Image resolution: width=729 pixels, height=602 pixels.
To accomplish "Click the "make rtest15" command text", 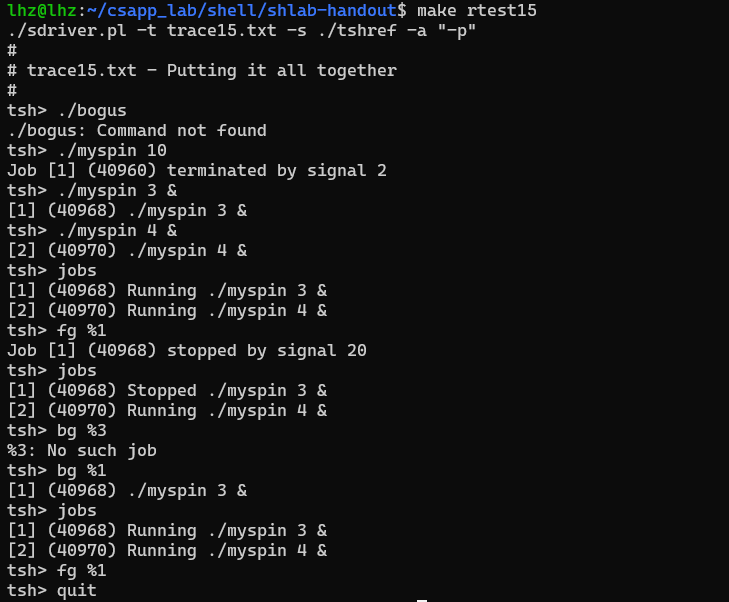I will pyautogui.click(x=476, y=10).
